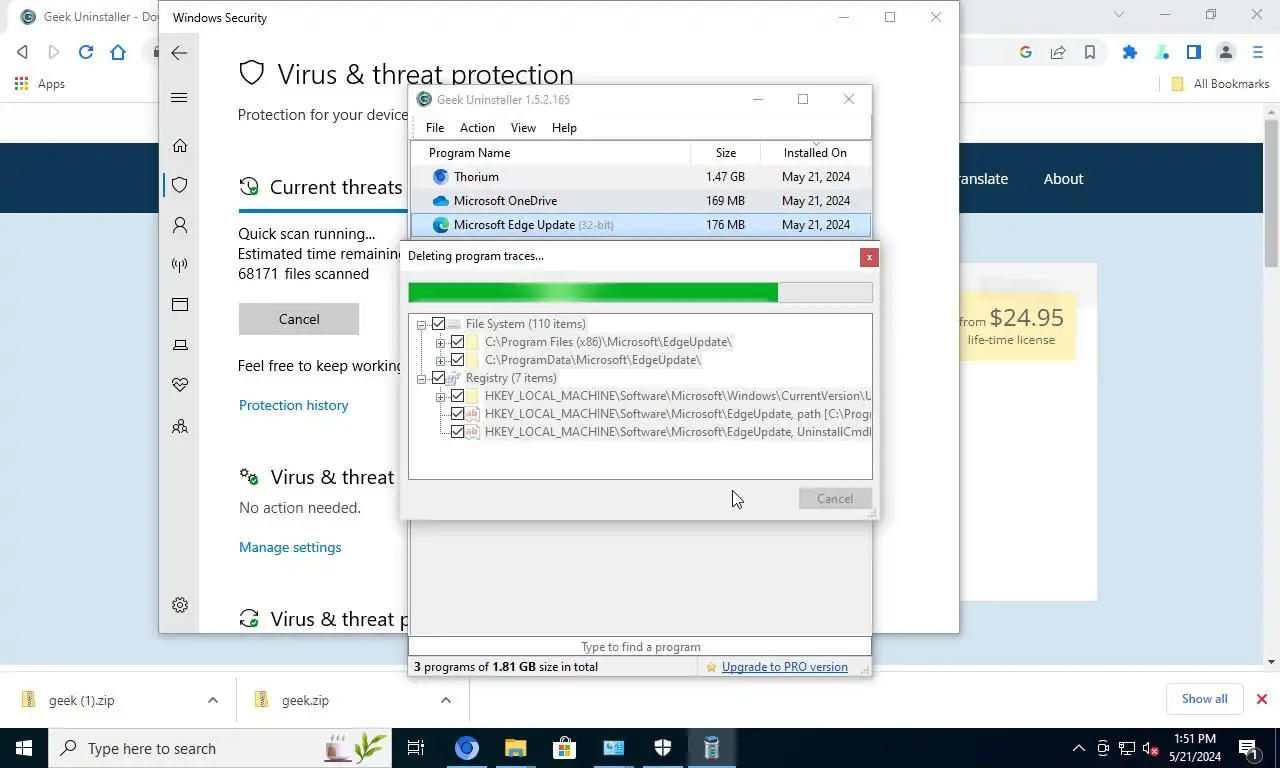Open Firewall & network protection sidebar icon

(x=180, y=265)
